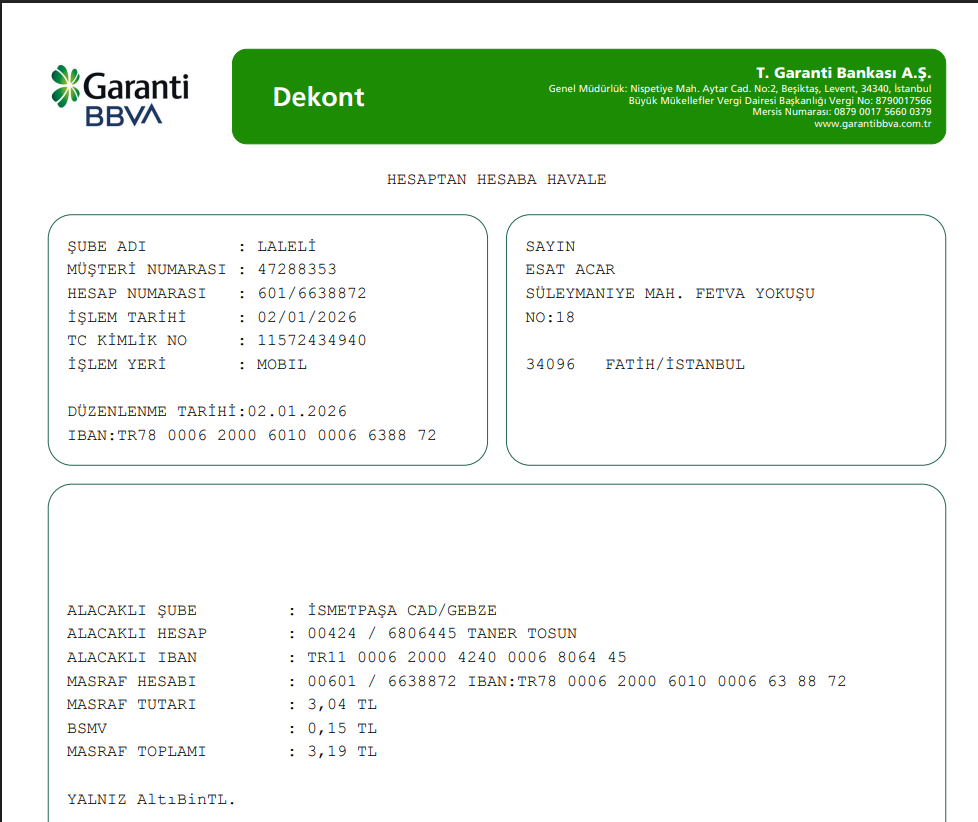
Task: Select postal code 34096
Action: tap(550, 364)
